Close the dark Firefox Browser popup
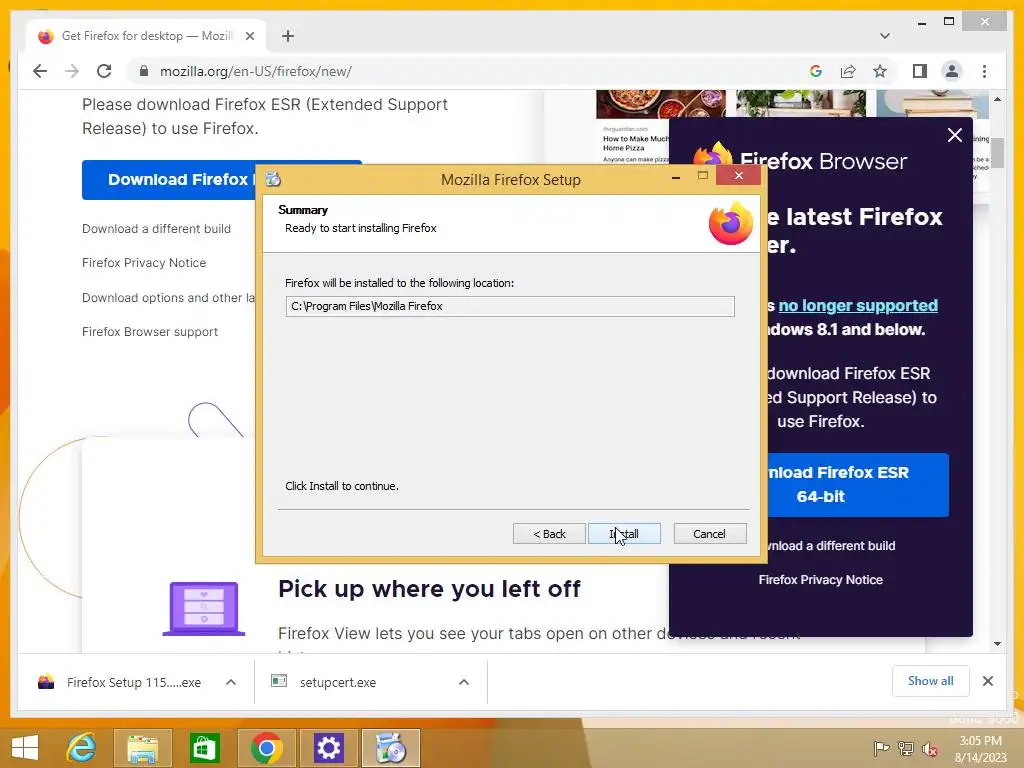1024x768 pixels. 955,135
